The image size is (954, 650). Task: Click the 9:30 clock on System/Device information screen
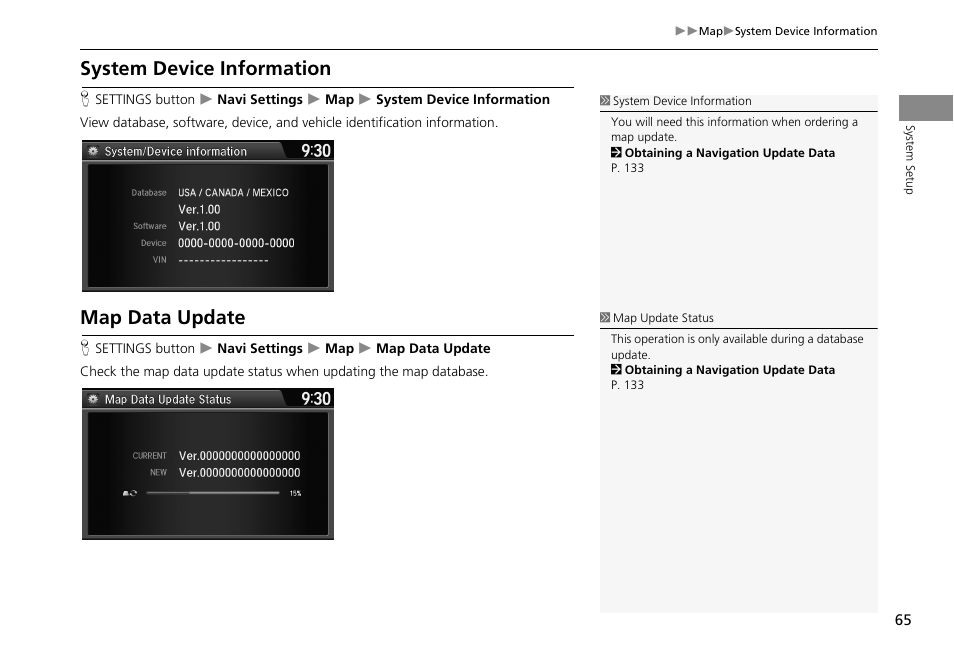[316, 150]
